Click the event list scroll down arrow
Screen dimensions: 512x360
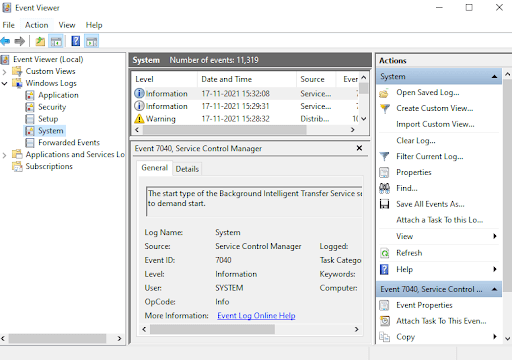coord(364,119)
